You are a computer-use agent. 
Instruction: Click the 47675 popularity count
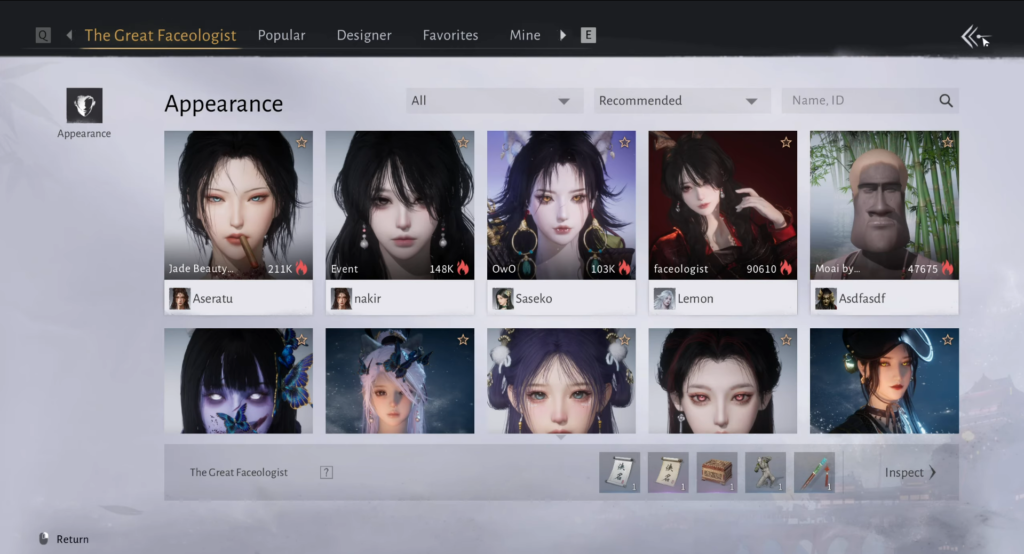[923, 269]
